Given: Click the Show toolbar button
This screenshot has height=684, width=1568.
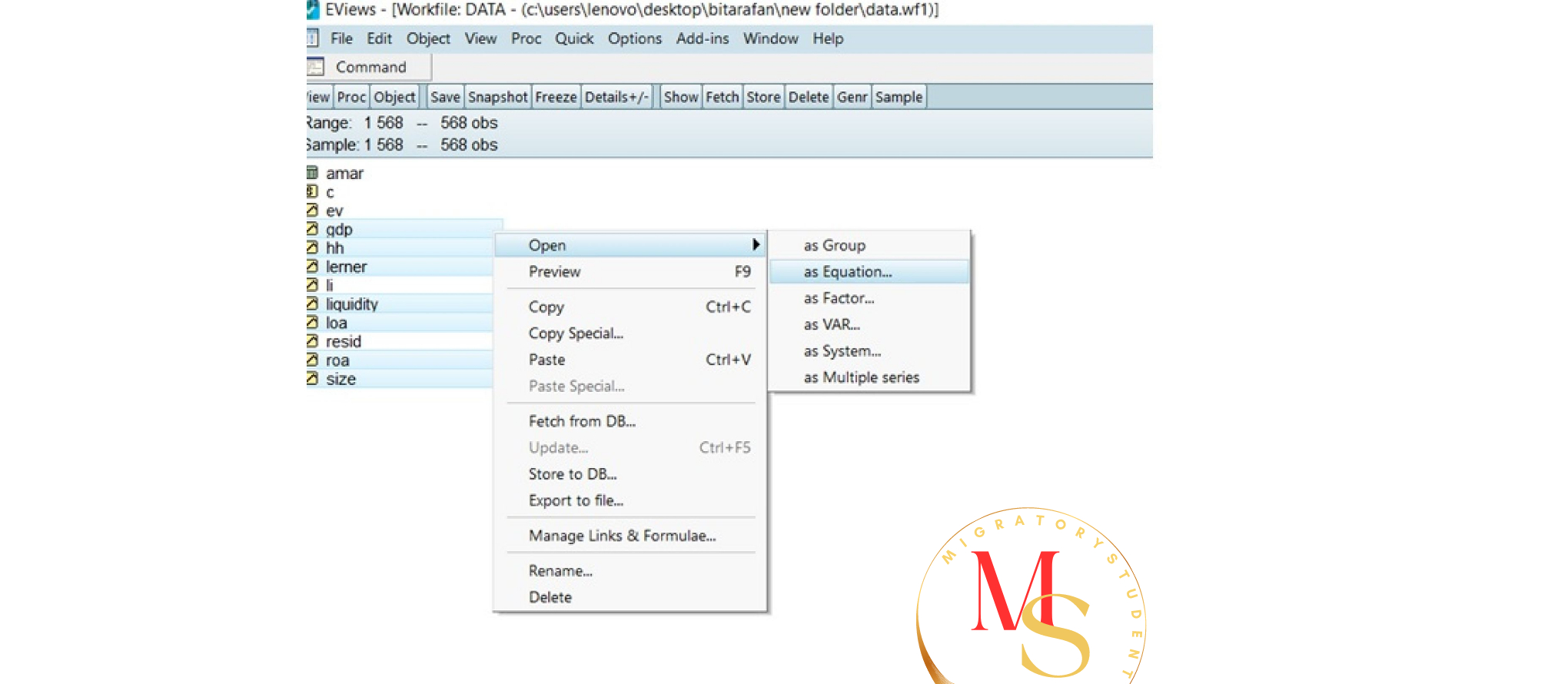Looking at the screenshot, I should coord(681,97).
